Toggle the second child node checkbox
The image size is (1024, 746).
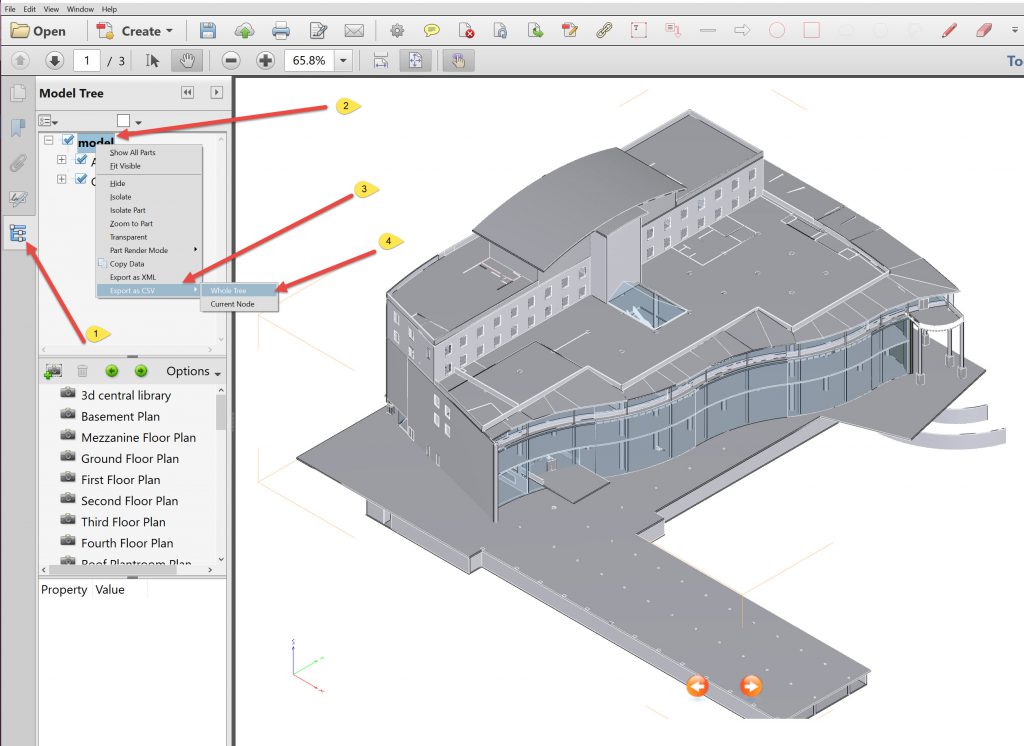point(82,160)
